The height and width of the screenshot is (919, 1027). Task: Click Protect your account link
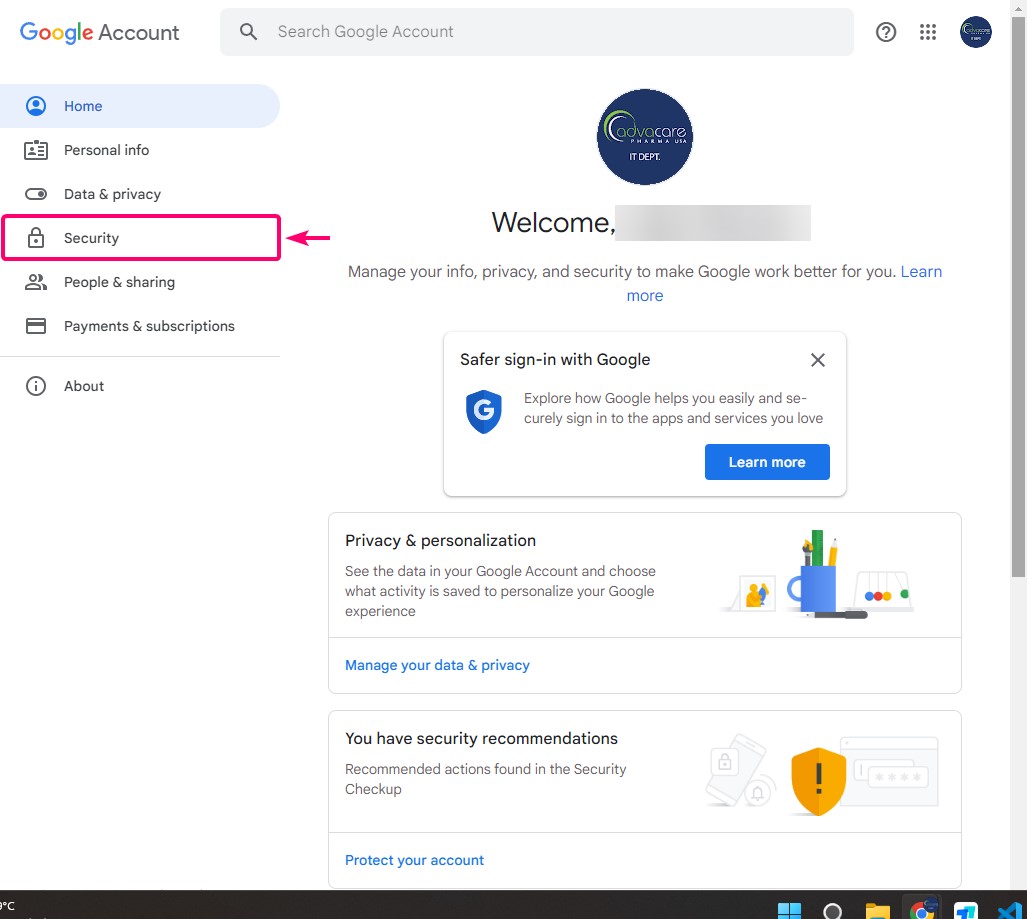point(414,860)
